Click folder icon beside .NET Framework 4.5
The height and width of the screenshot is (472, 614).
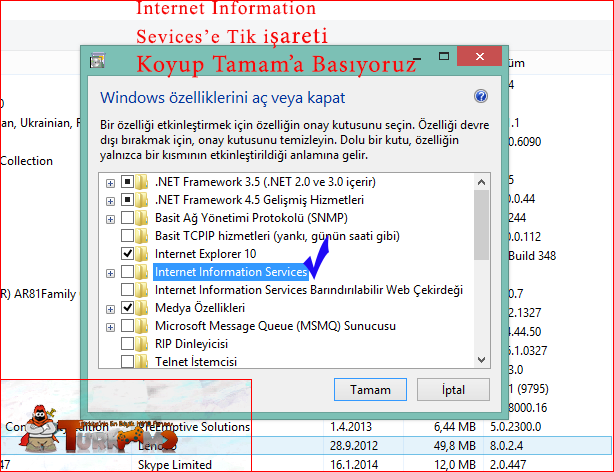141,200
